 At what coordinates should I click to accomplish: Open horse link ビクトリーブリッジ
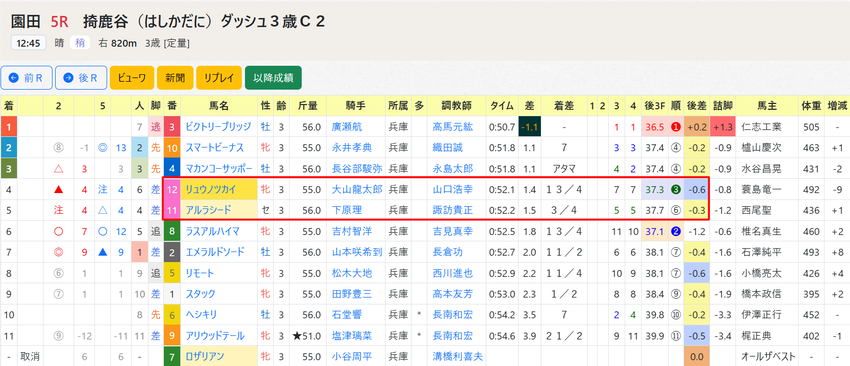point(217,127)
